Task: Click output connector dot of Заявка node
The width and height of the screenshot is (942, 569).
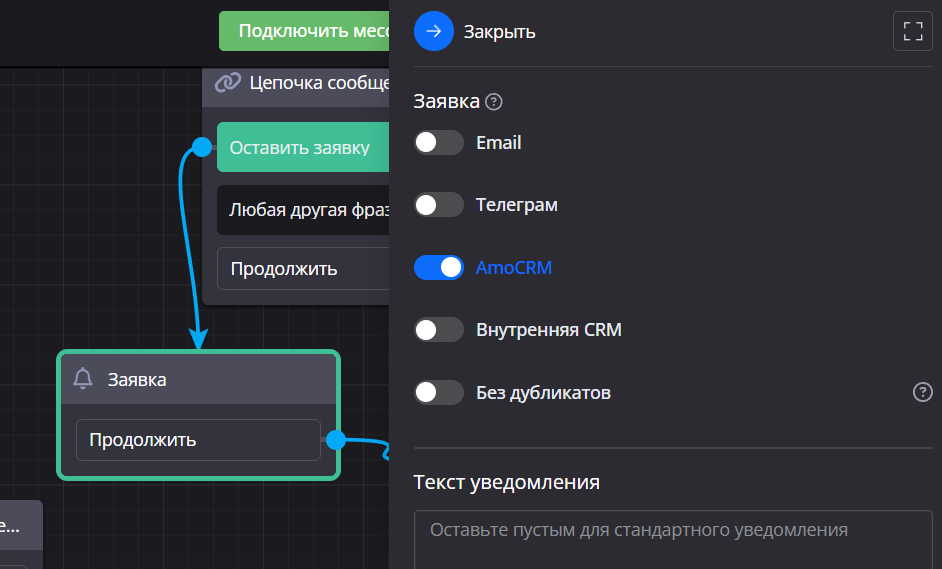Action: [x=336, y=440]
